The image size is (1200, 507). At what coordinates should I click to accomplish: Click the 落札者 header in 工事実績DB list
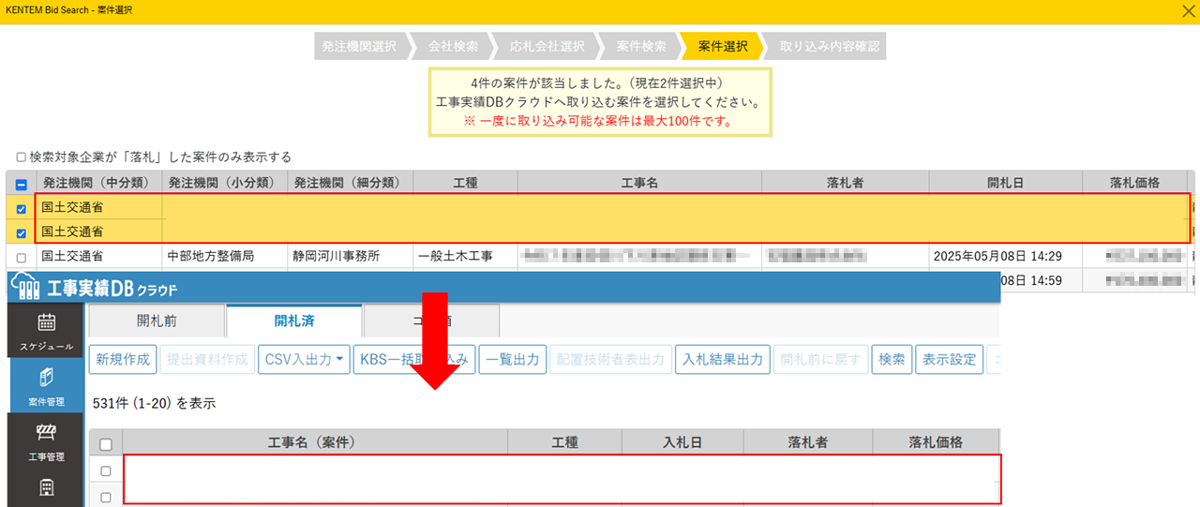point(810,442)
